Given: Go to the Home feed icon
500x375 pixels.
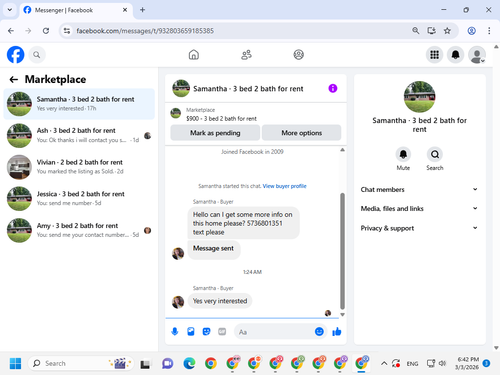Looking at the screenshot, I should click(x=194, y=55).
